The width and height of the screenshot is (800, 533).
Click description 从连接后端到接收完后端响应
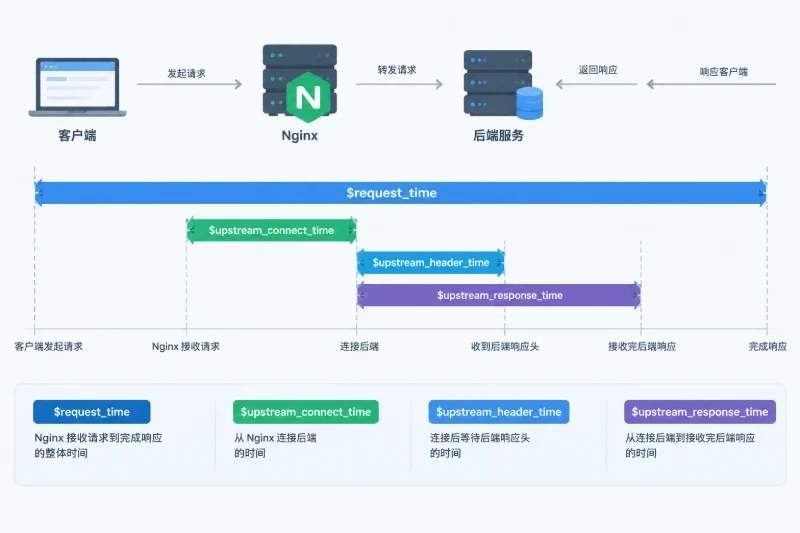690,438
